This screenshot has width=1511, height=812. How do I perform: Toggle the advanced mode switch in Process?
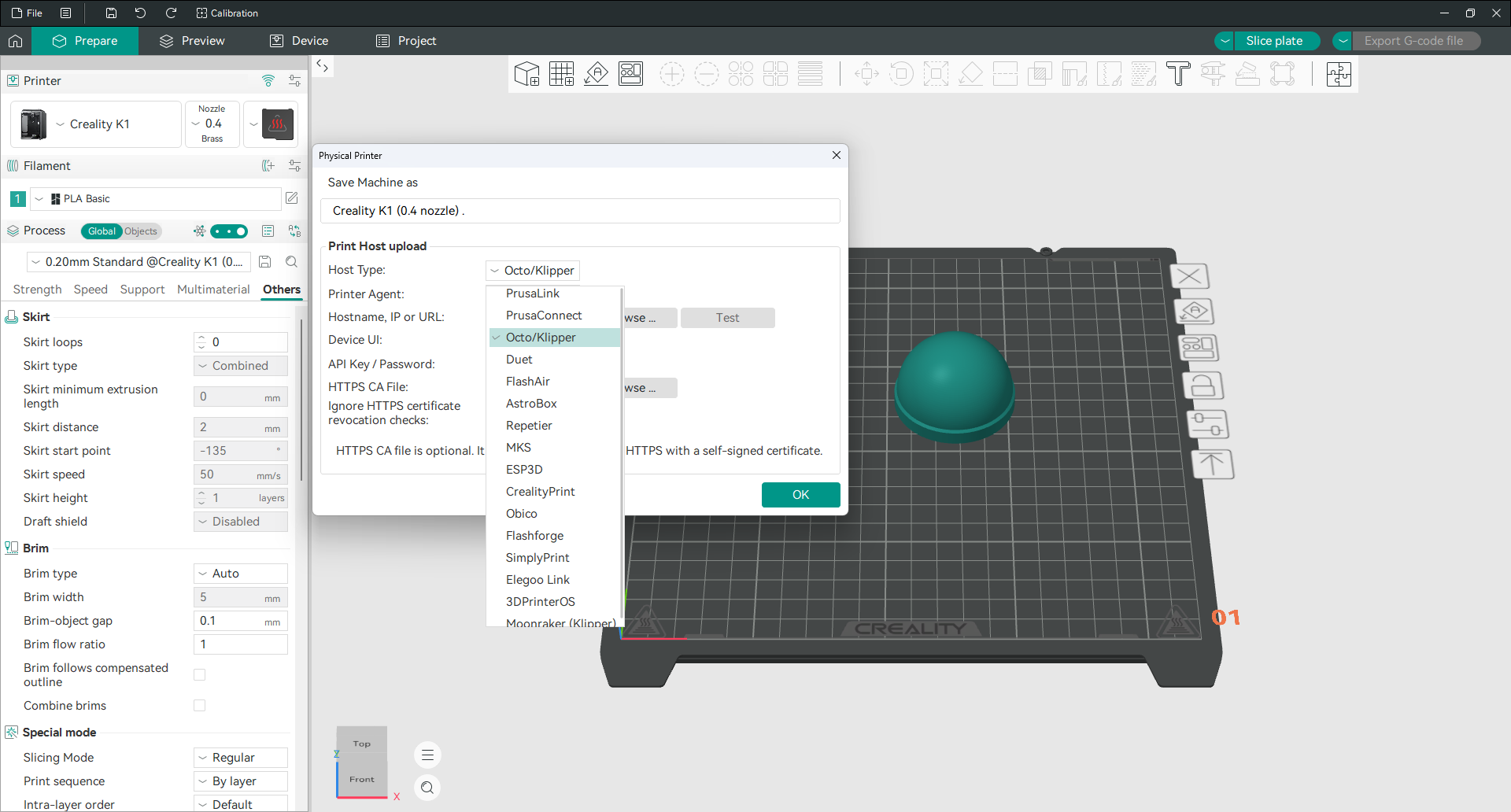coord(229,231)
